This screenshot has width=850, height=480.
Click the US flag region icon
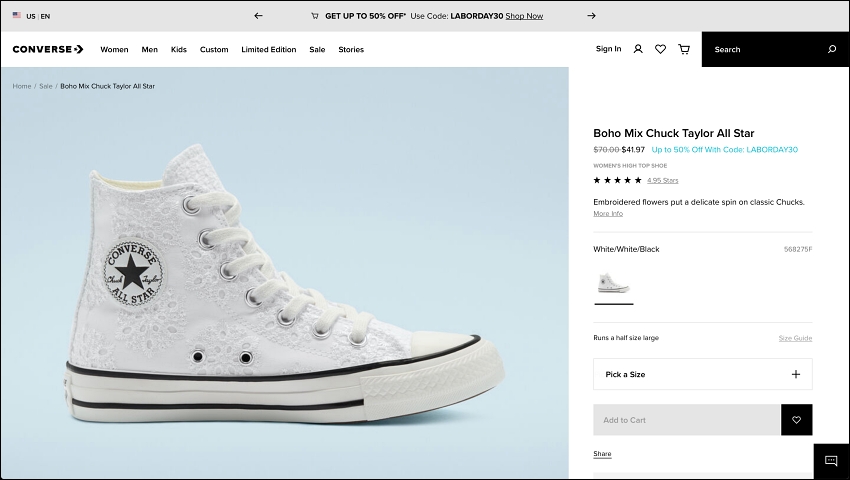tap(17, 16)
